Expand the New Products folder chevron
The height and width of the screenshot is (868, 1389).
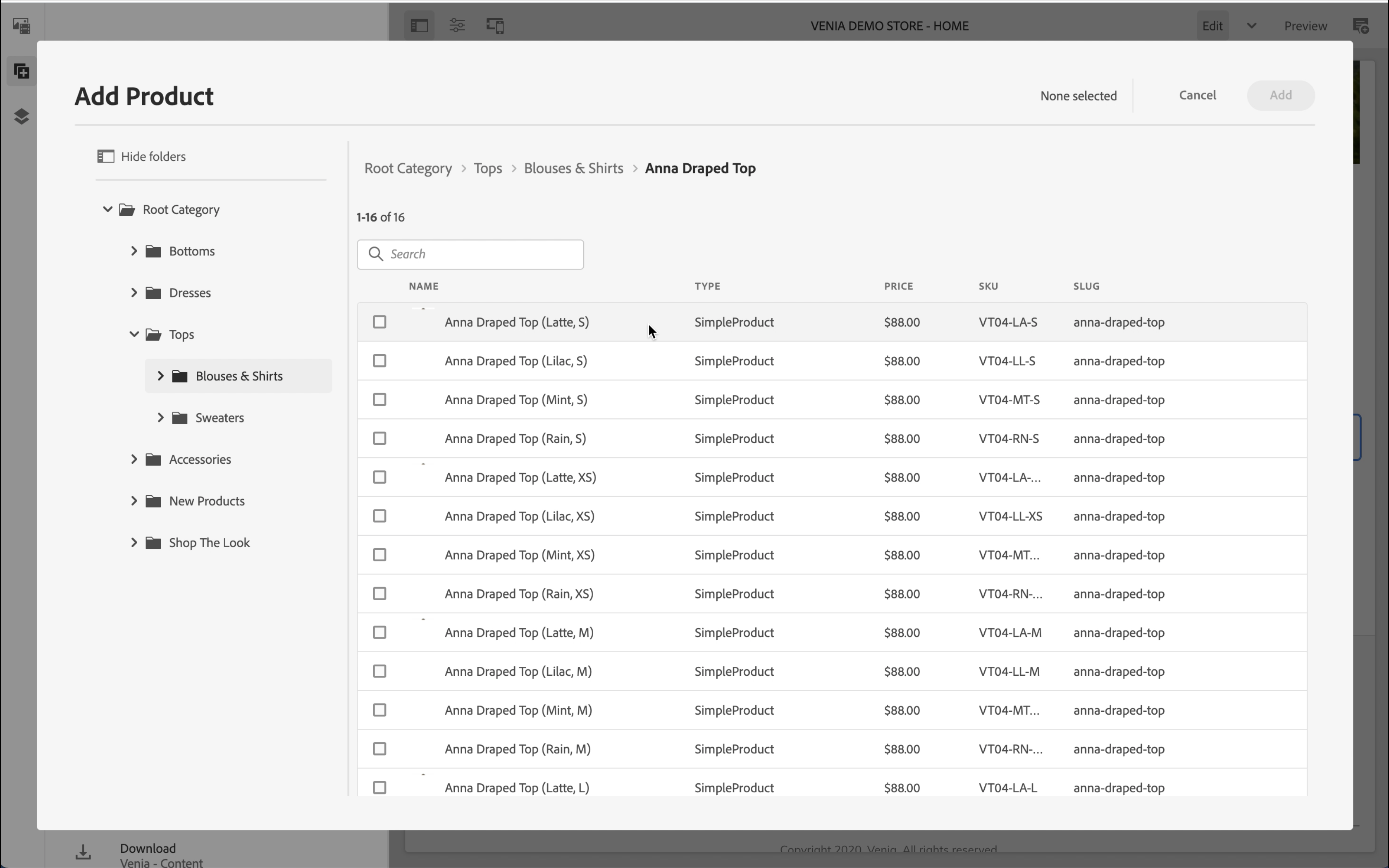pyautogui.click(x=134, y=501)
